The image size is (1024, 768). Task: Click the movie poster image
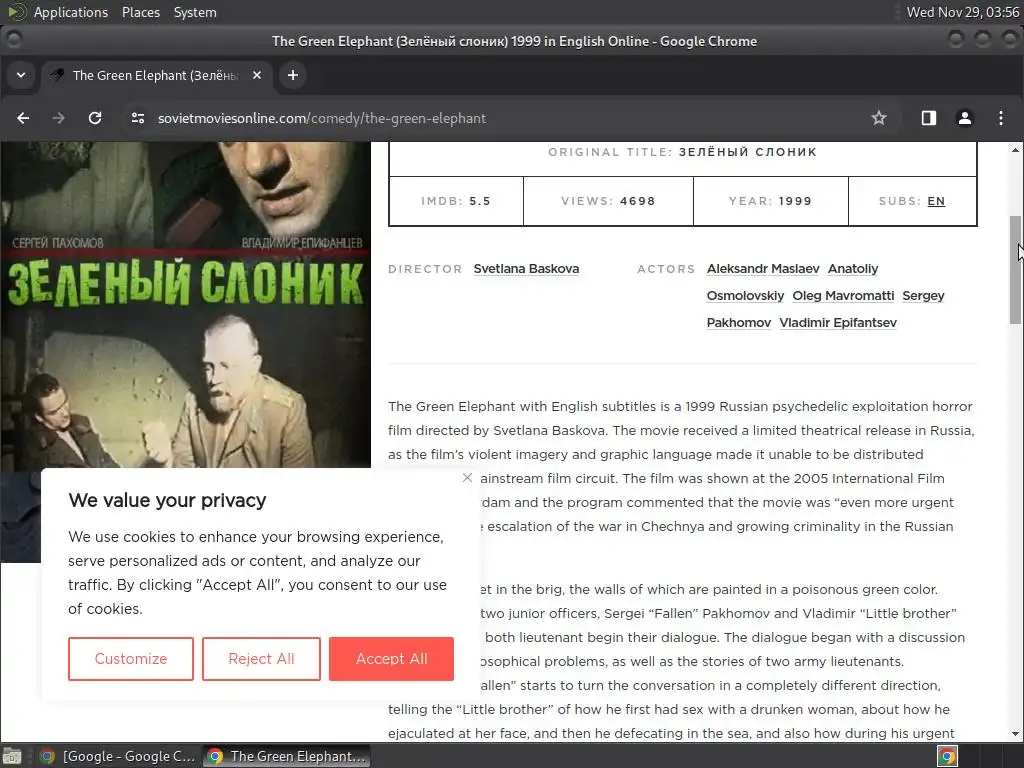click(x=185, y=306)
